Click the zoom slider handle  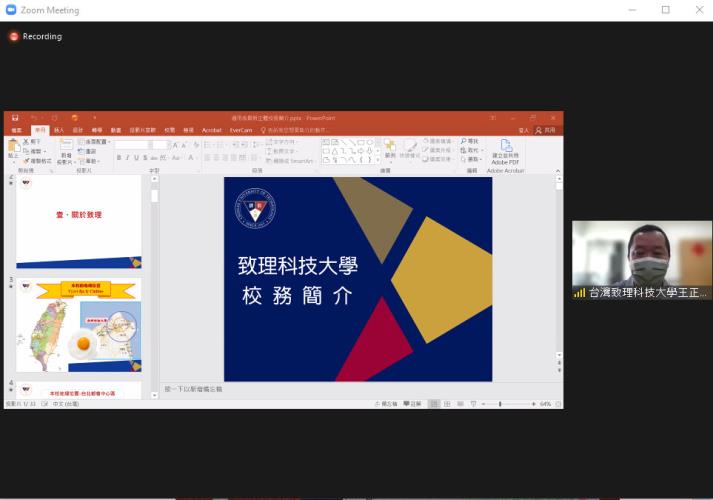coord(500,404)
